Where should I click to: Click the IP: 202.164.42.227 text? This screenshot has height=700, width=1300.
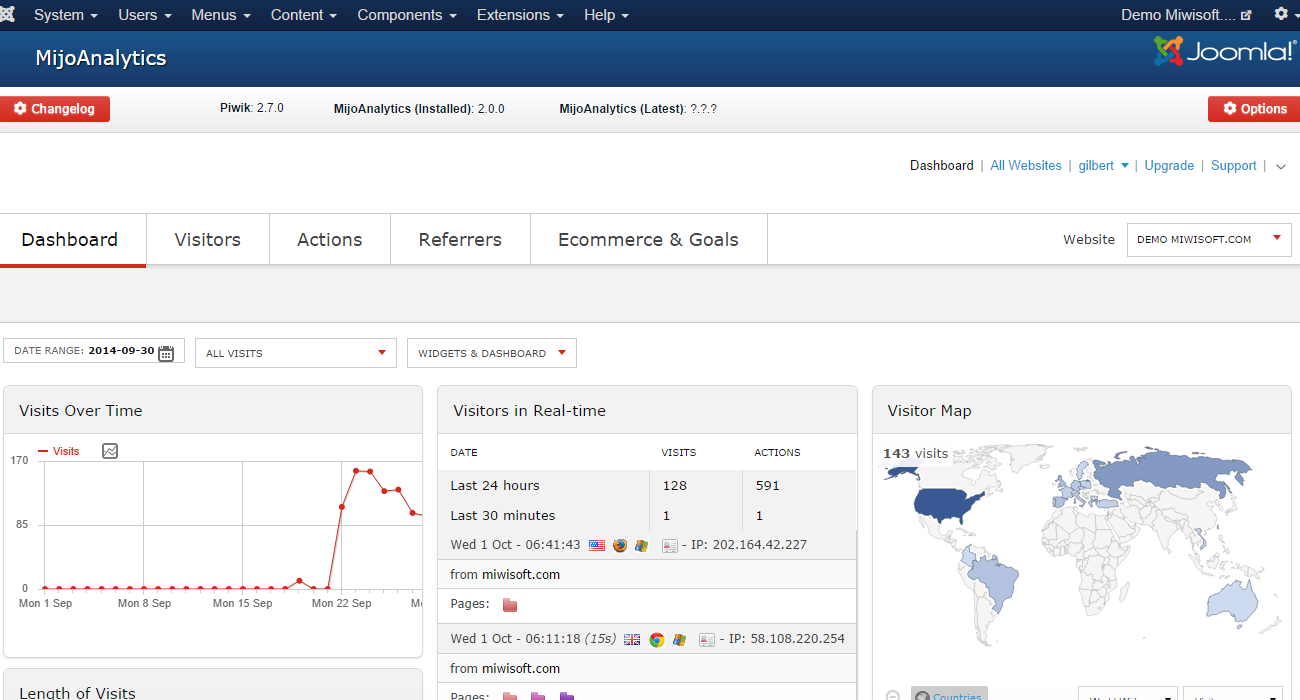click(749, 545)
